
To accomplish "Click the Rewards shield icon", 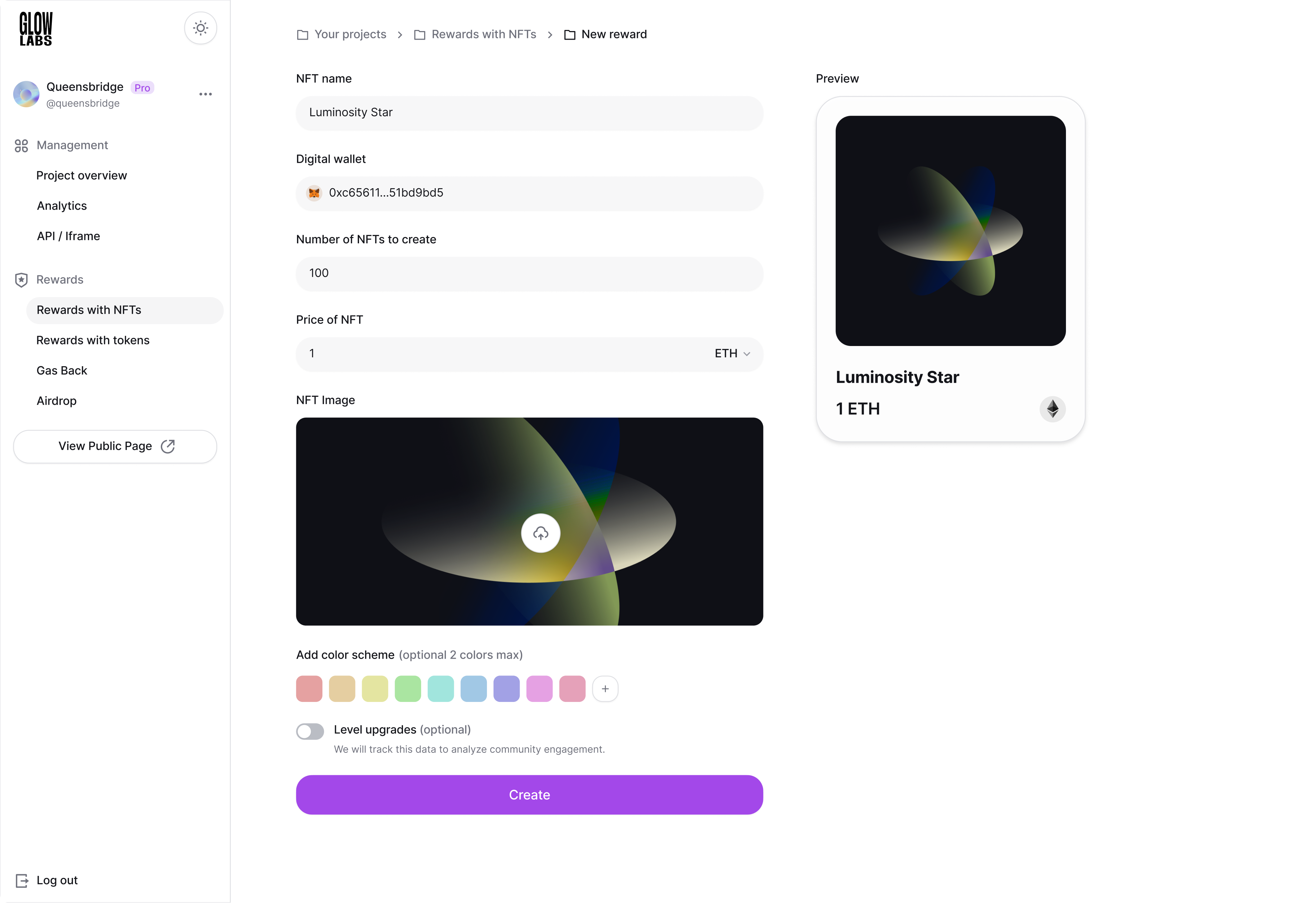I will click(21, 279).
